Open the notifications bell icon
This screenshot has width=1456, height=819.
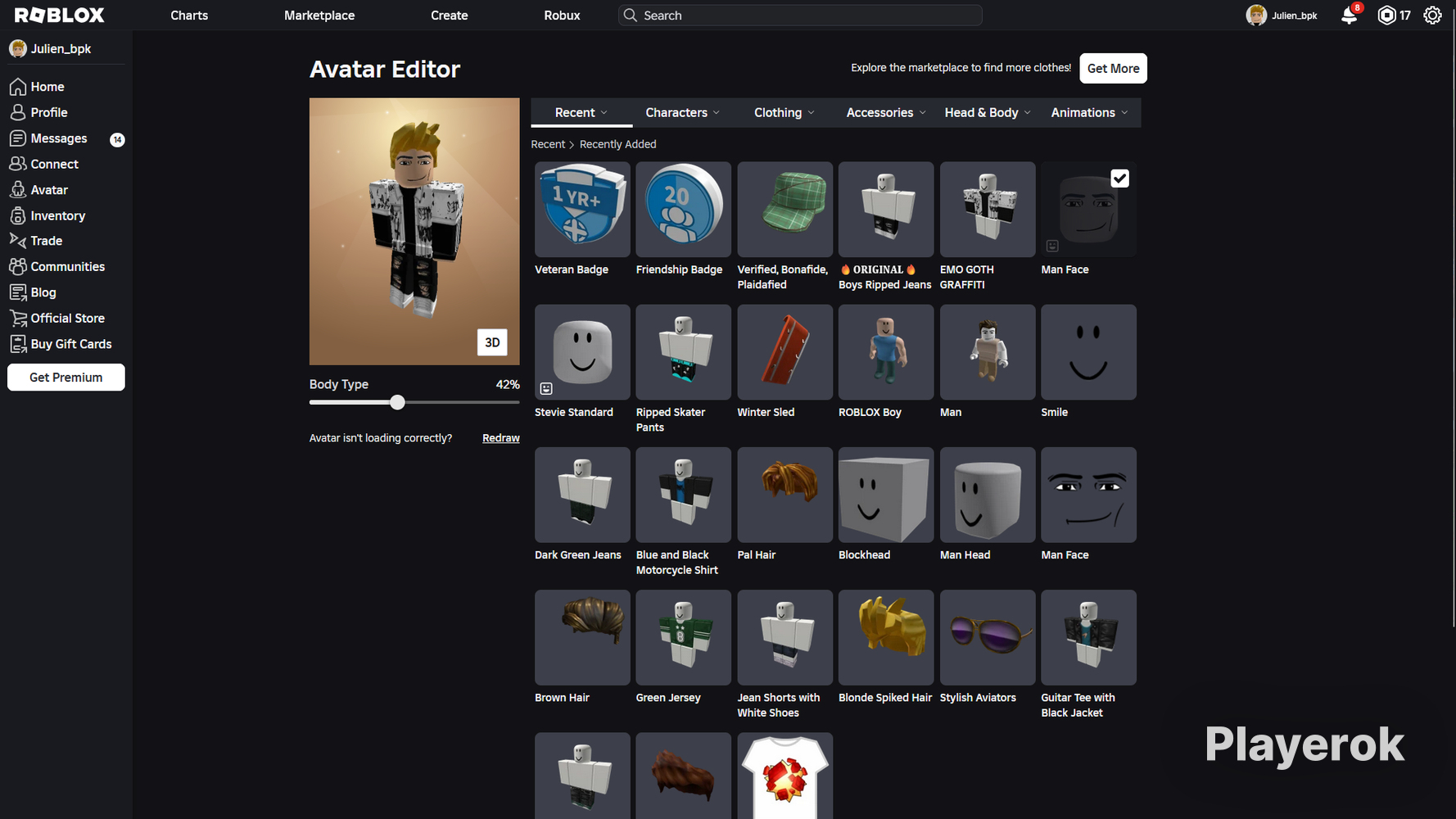pos(1348,16)
